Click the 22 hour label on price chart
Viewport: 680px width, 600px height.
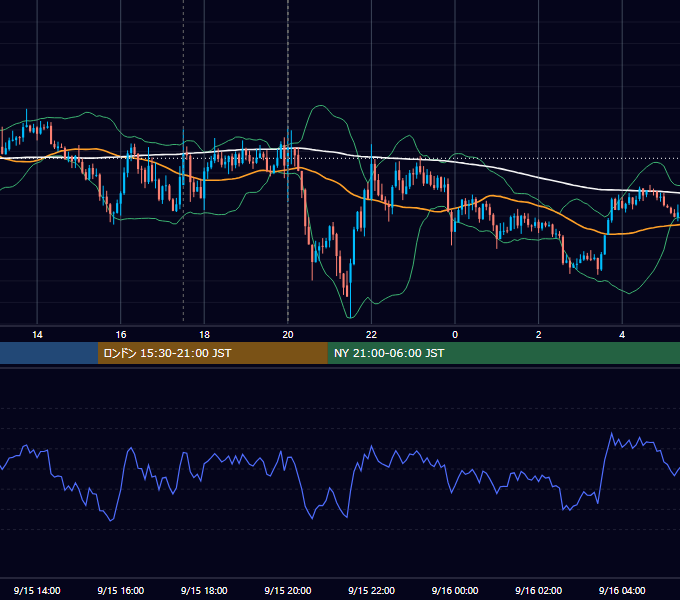coord(371,335)
